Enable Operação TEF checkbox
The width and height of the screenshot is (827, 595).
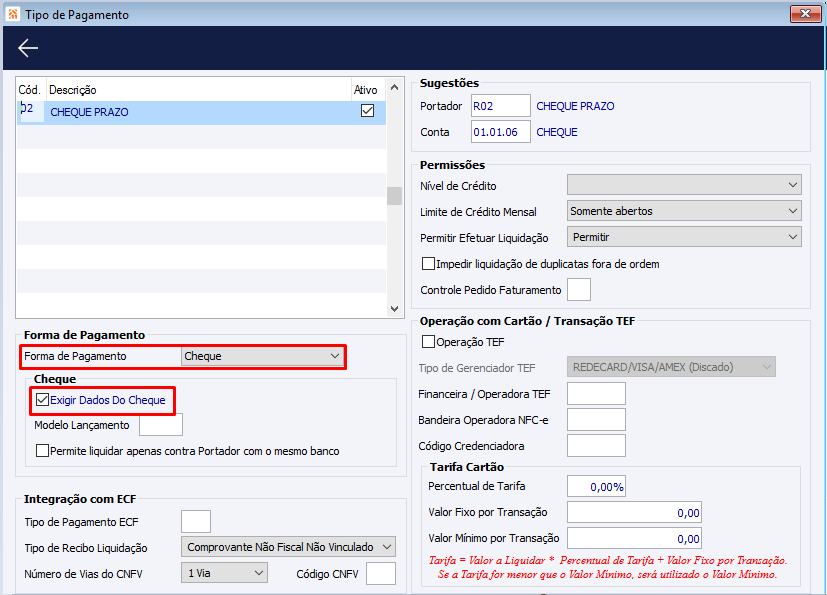point(429,342)
